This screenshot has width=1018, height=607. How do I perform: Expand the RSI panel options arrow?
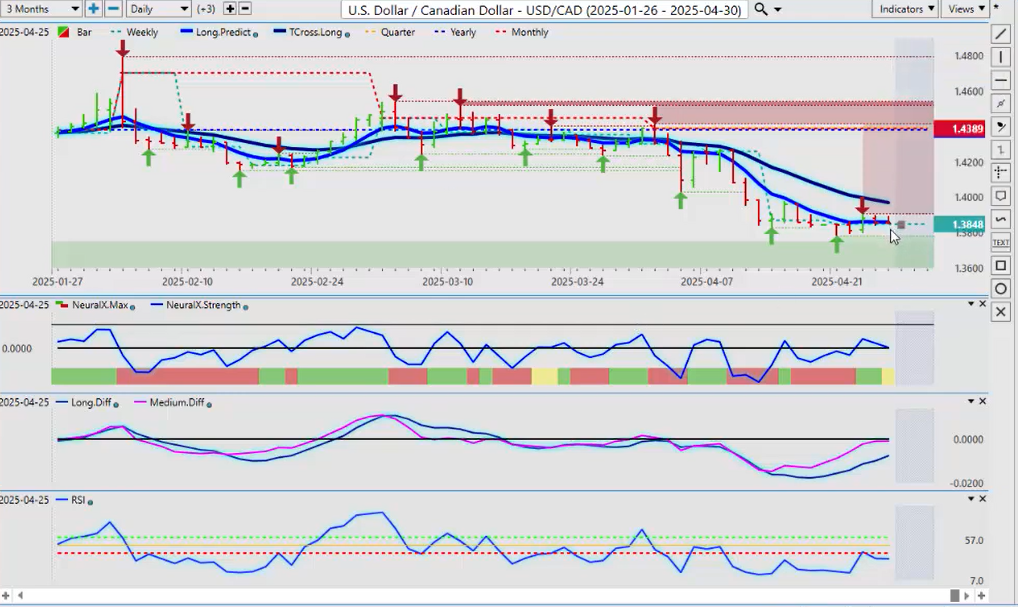pos(969,498)
